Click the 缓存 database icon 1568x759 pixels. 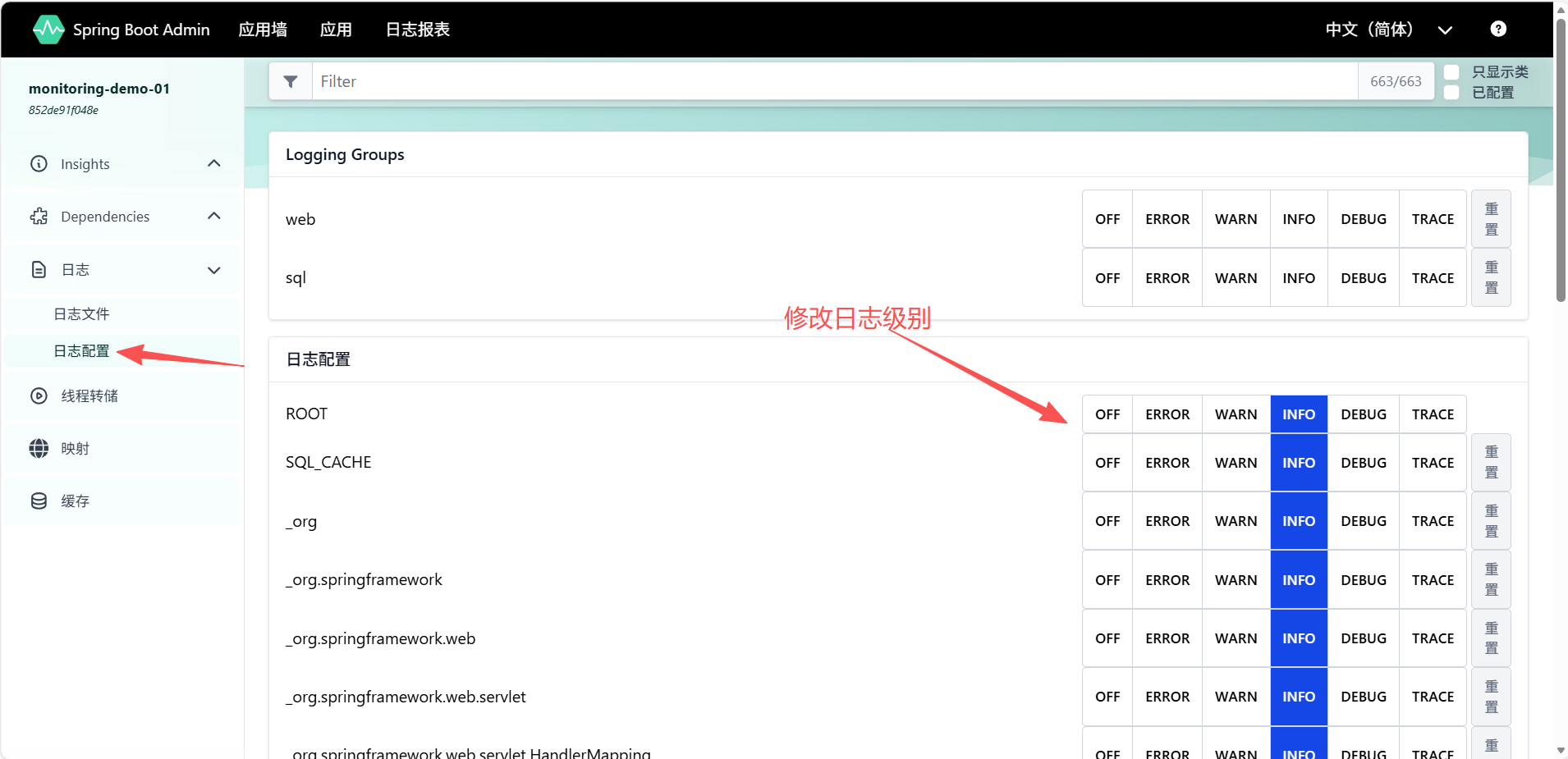click(39, 501)
